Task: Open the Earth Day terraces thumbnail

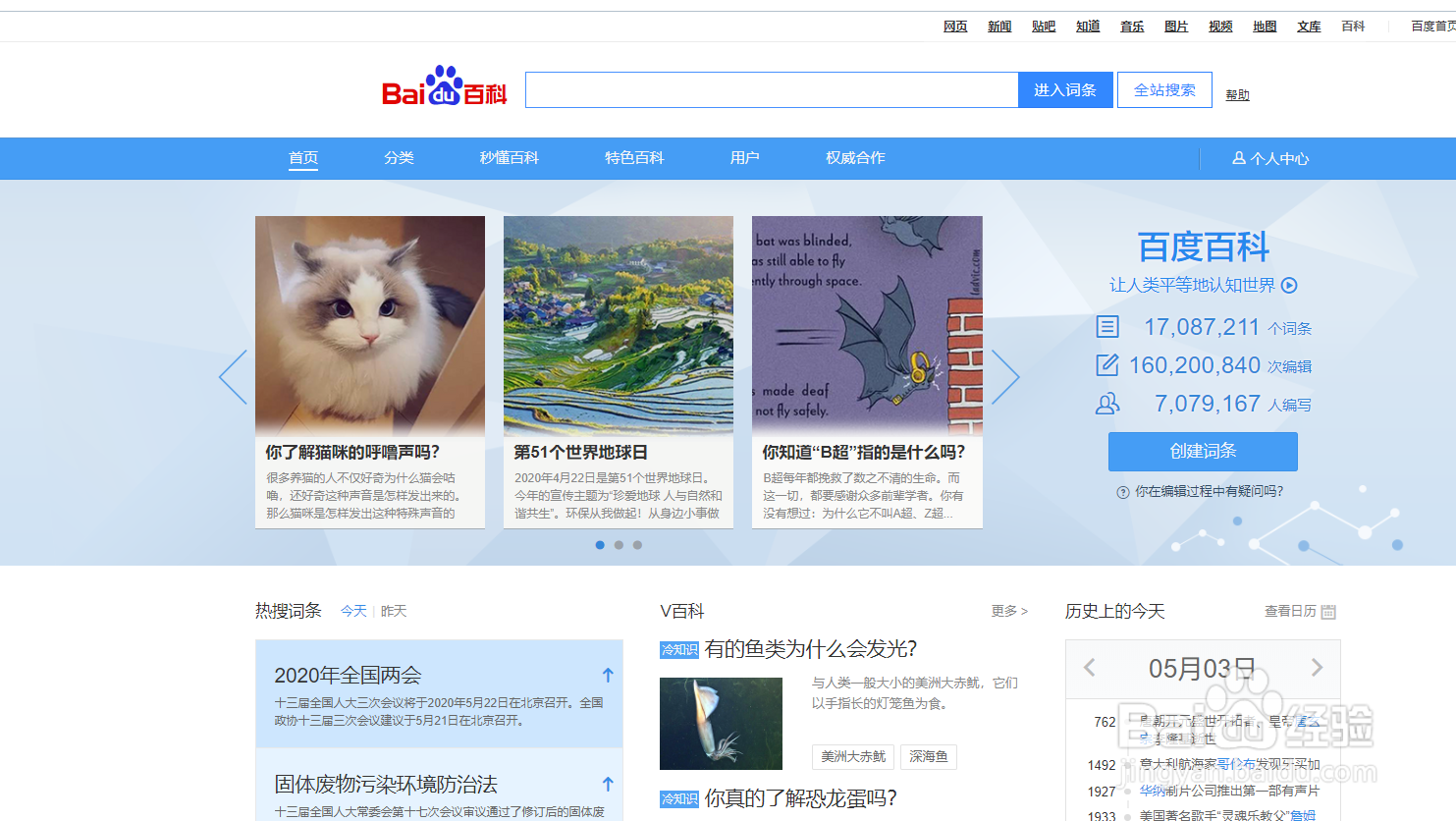Action: [619, 325]
